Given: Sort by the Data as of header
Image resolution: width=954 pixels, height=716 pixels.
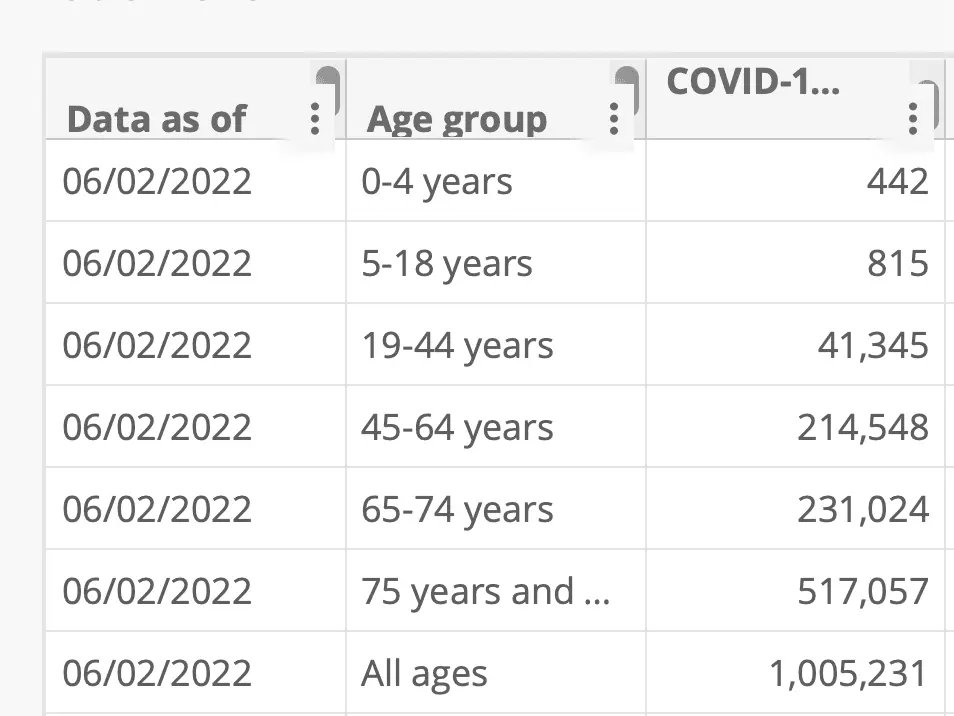Looking at the screenshot, I should 156,120.
